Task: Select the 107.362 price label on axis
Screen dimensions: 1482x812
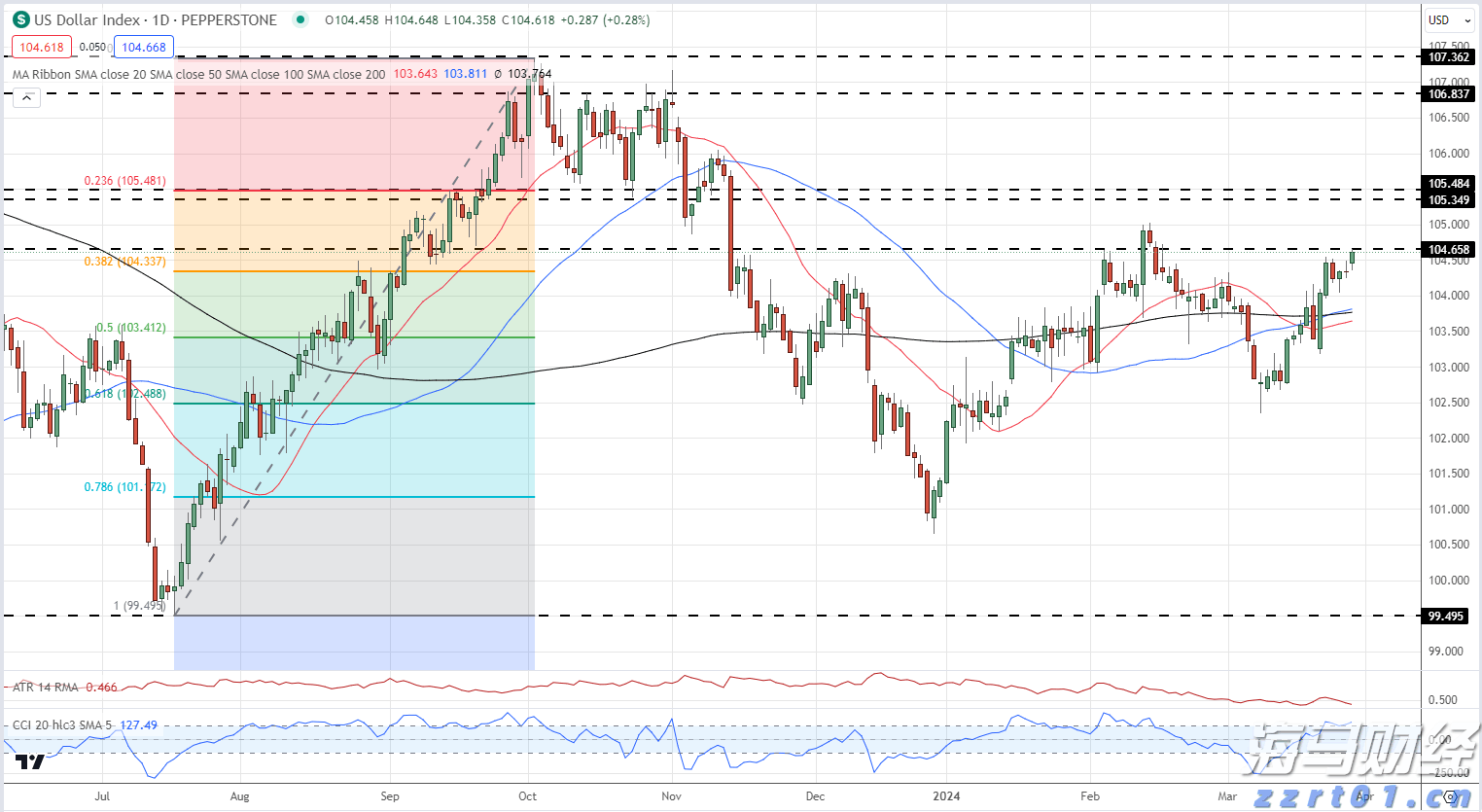Action: coord(1448,57)
